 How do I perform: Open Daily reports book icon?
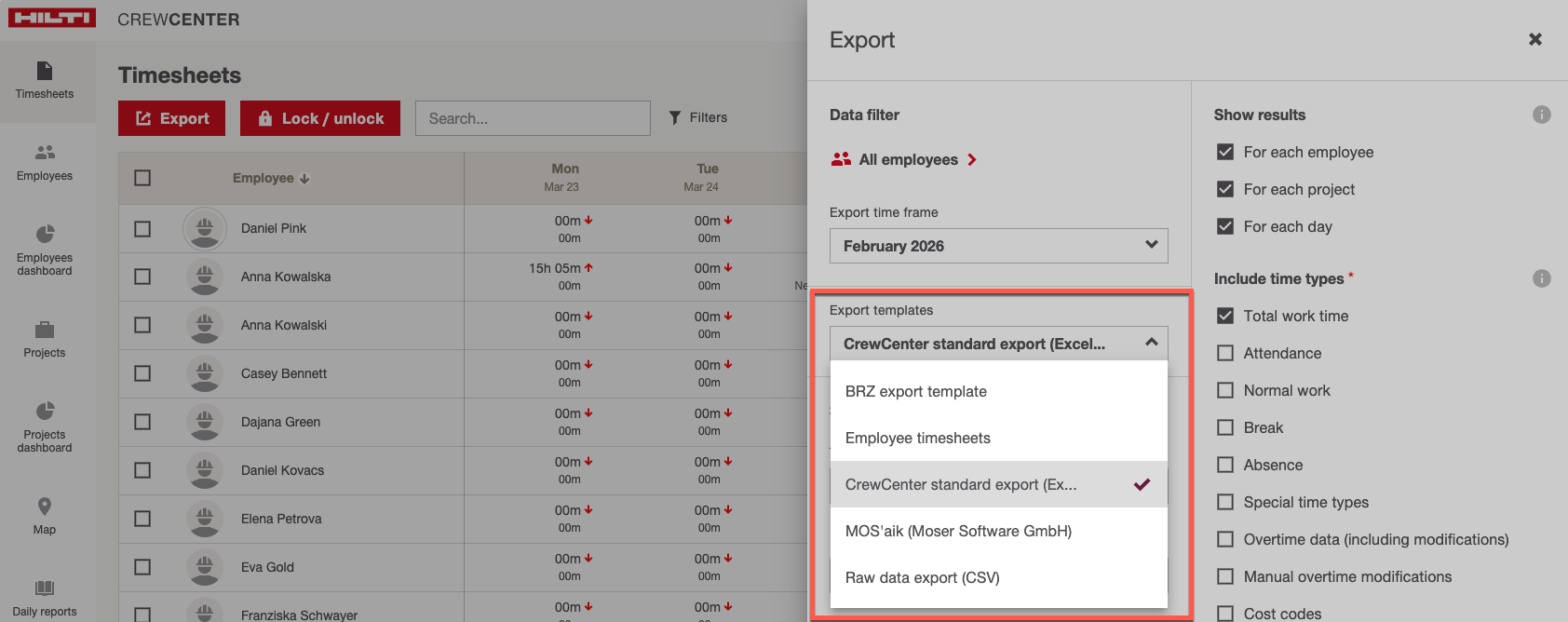pos(45,588)
